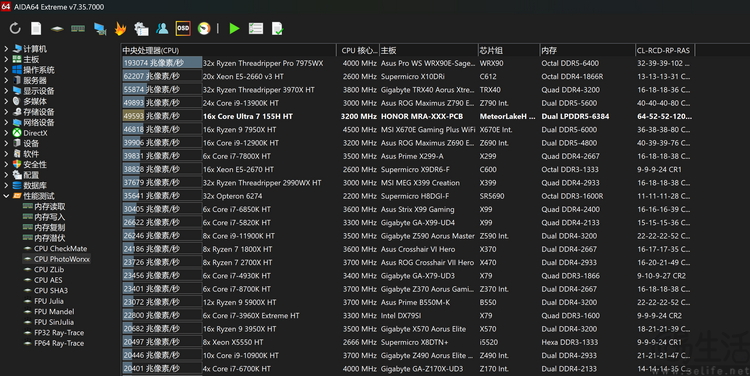Collapse the 性能测试 tree node
750x376 pixels.
pyautogui.click(x=6, y=196)
